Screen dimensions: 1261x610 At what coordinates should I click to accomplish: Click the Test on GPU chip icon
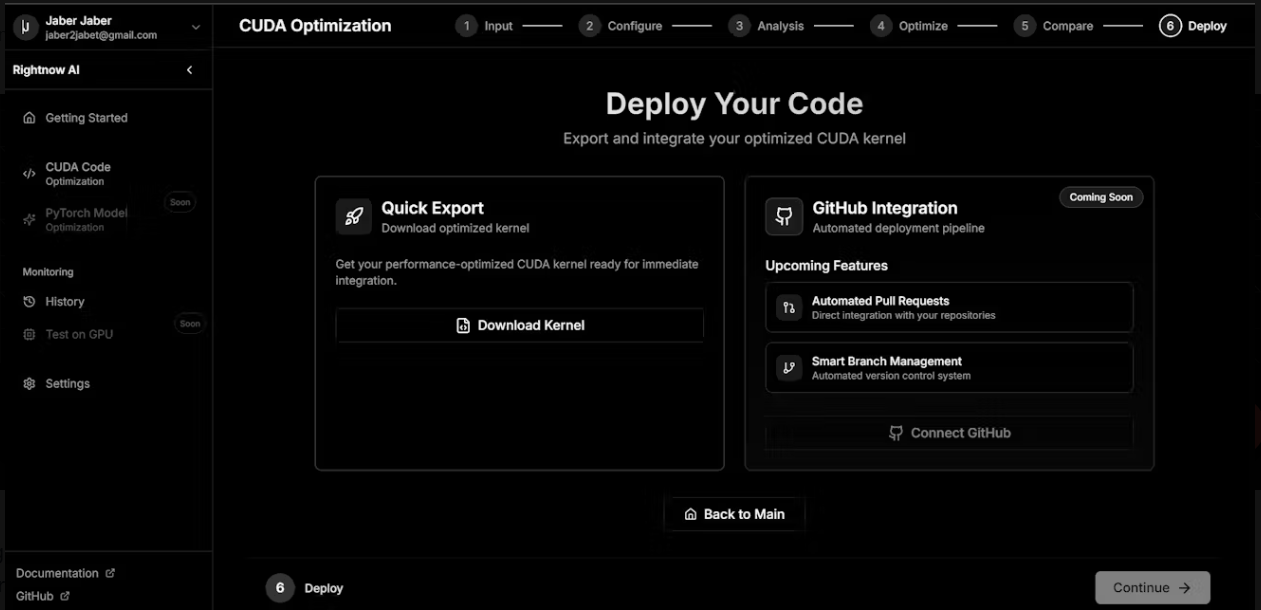[x=29, y=335]
